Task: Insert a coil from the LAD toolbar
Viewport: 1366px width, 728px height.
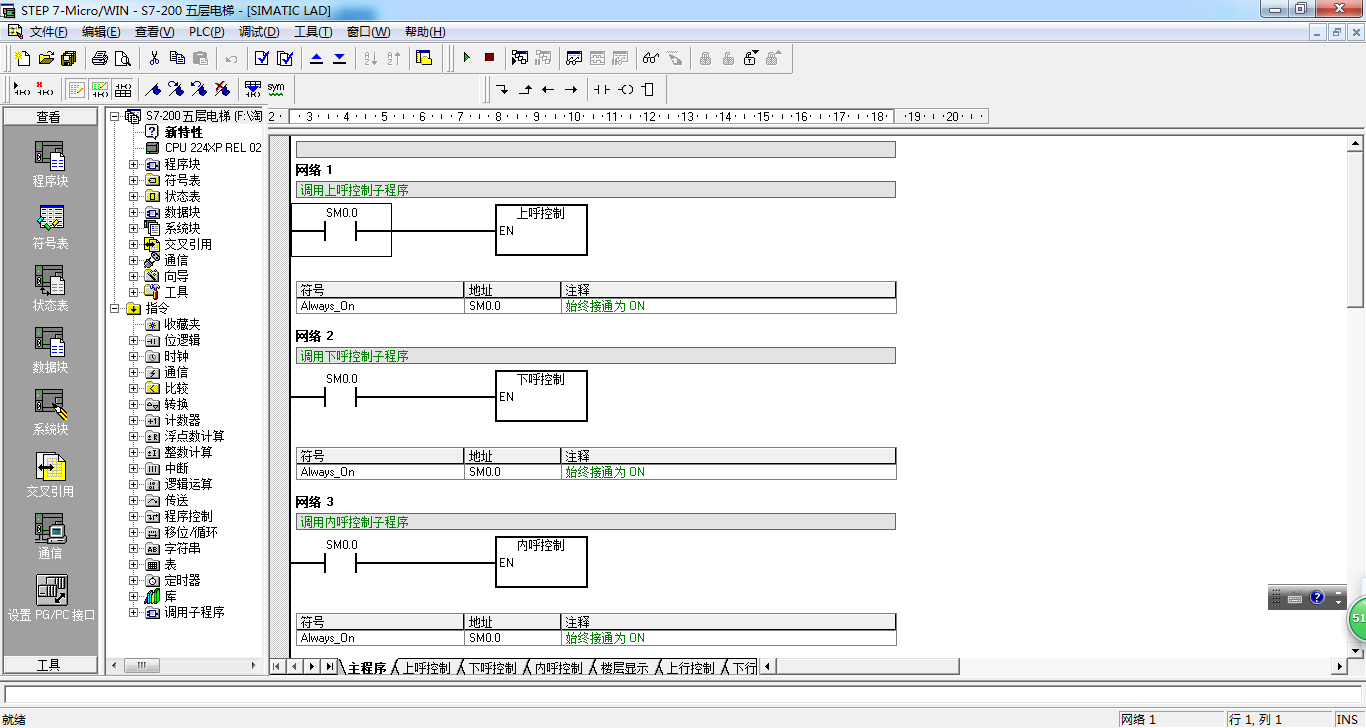Action: tap(626, 89)
